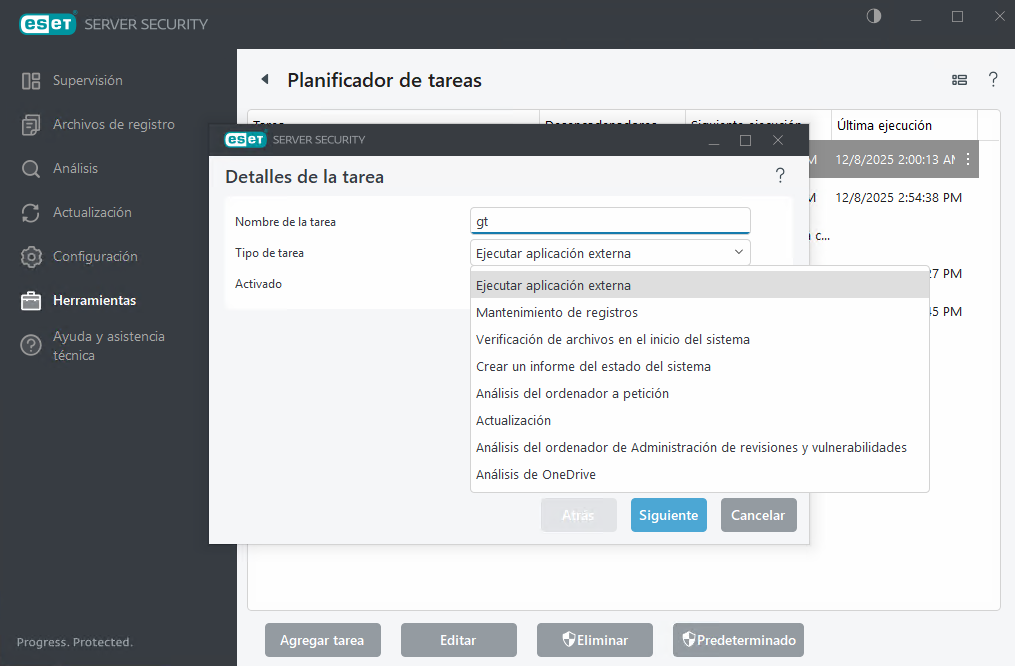Click Agregar tarea at the bottom
Viewport: 1015px width, 666px height.
(x=322, y=640)
